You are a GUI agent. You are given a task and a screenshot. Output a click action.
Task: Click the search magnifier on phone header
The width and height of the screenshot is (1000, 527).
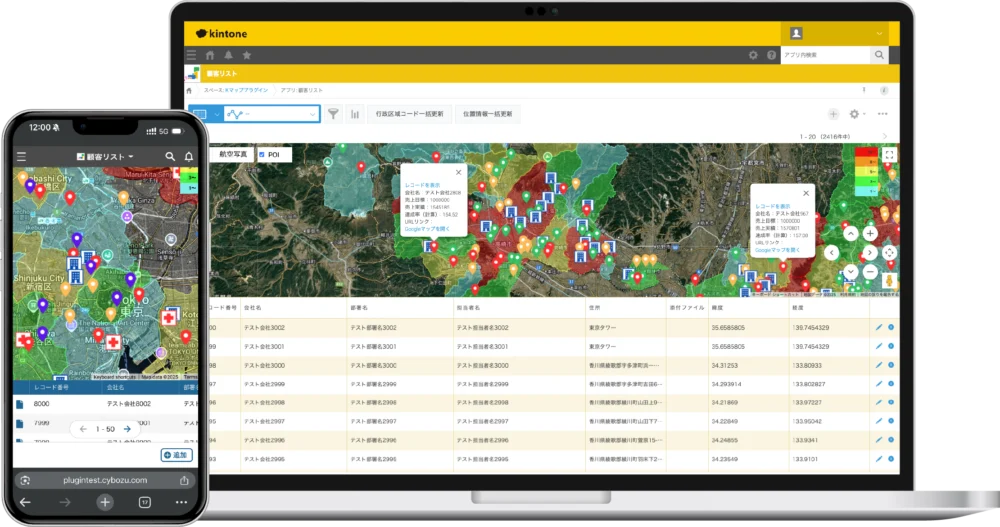pos(170,157)
